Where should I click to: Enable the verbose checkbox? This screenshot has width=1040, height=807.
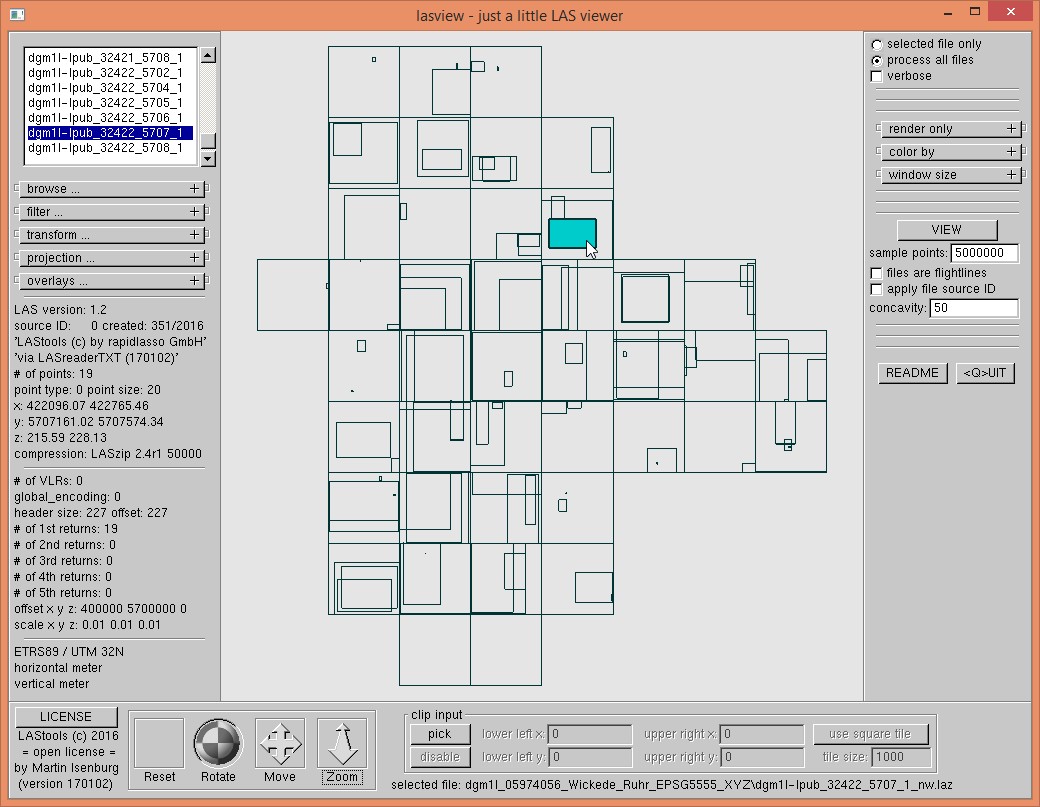click(877, 76)
